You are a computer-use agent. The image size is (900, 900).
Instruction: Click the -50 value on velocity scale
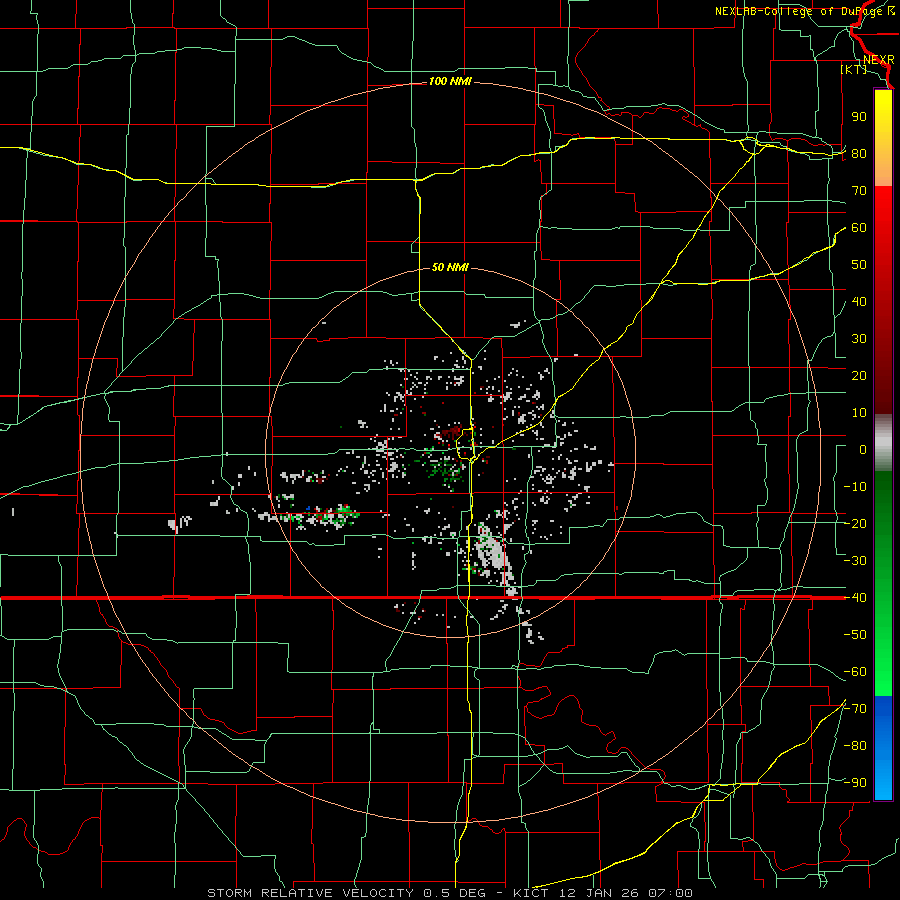[x=855, y=635]
